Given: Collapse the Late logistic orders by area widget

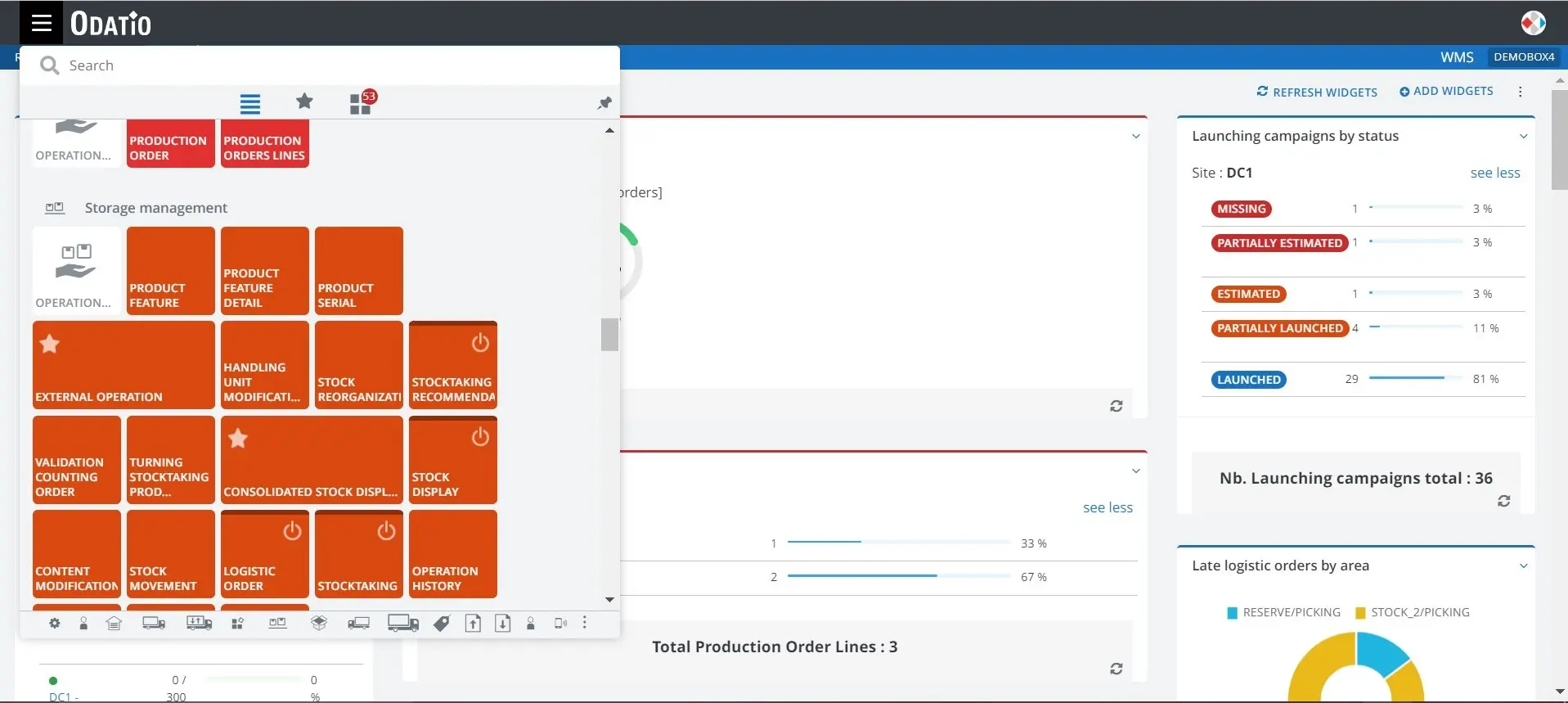Looking at the screenshot, I should tap(1523, 566).
